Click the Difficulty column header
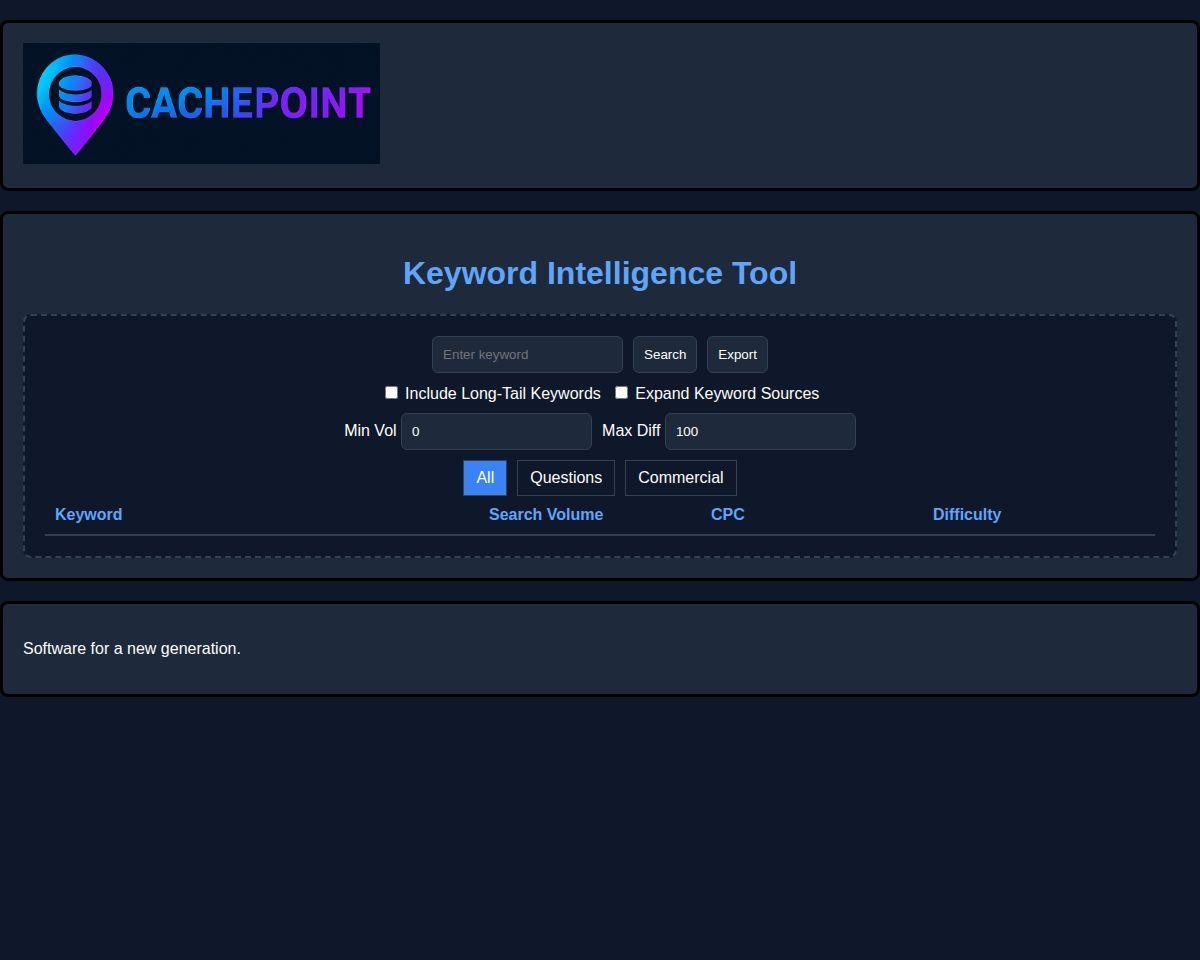Image resolution: width=1200 pixels, height=960 pixels. click(967, 514)
